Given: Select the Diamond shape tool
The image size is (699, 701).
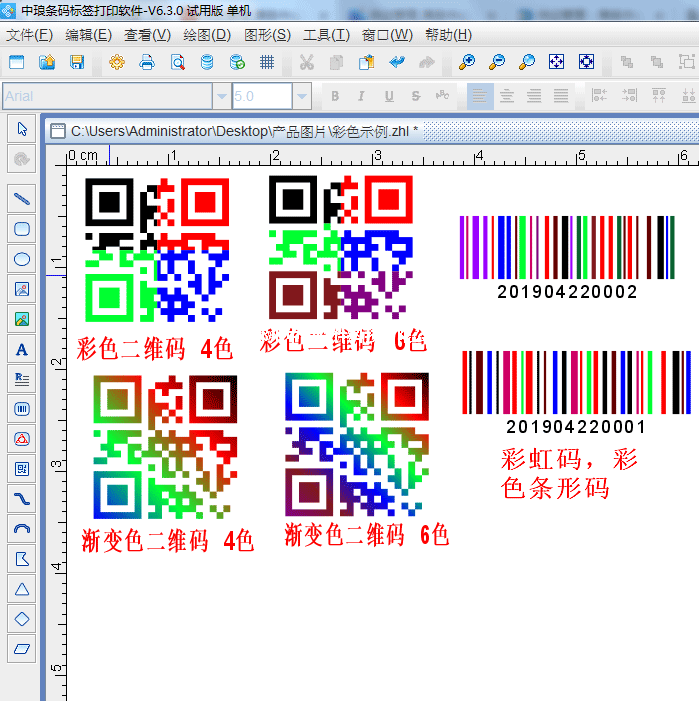Looking at the screenshot, I should coord(21,619).
